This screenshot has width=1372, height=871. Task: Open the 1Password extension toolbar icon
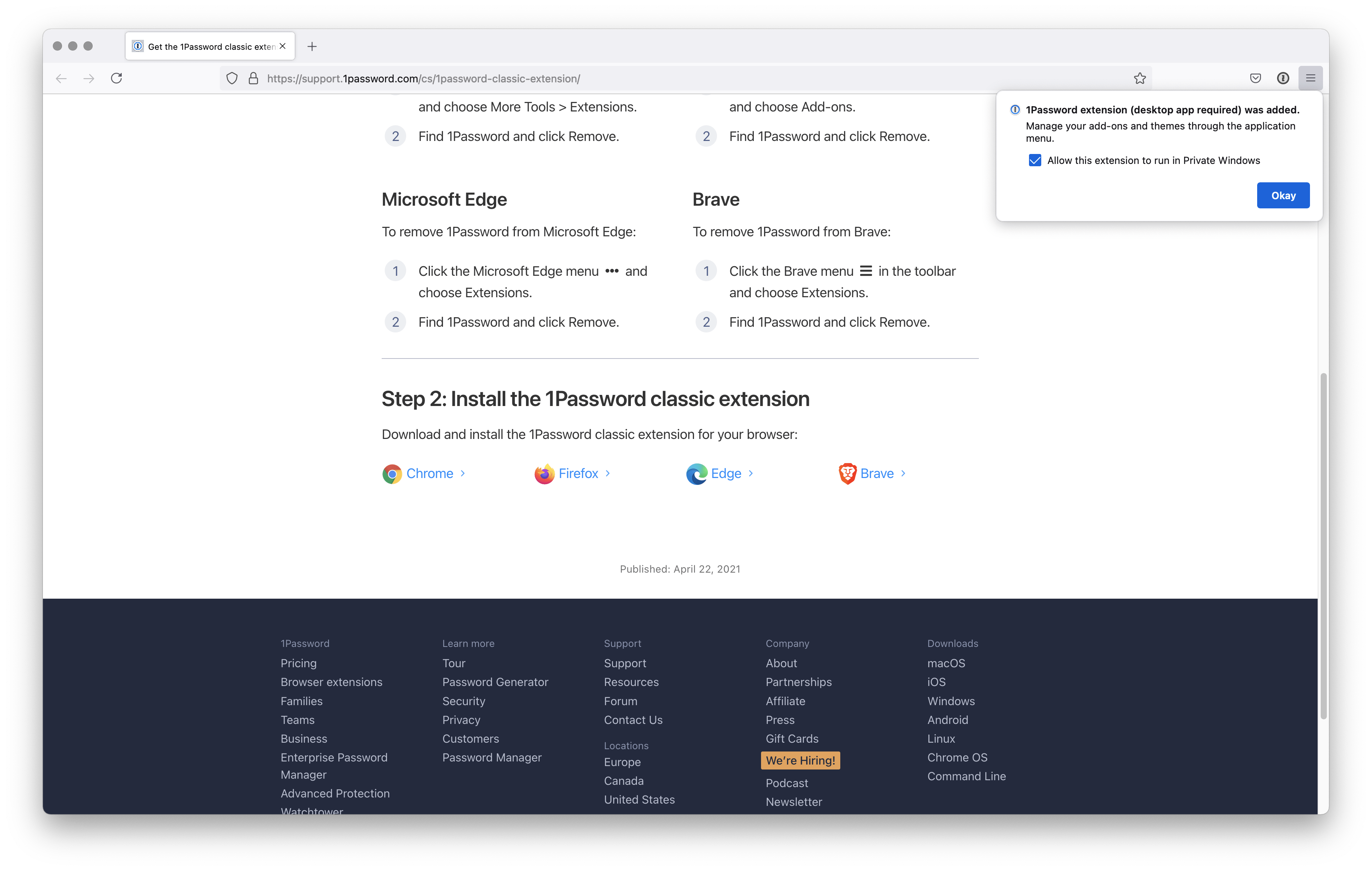1283,79
